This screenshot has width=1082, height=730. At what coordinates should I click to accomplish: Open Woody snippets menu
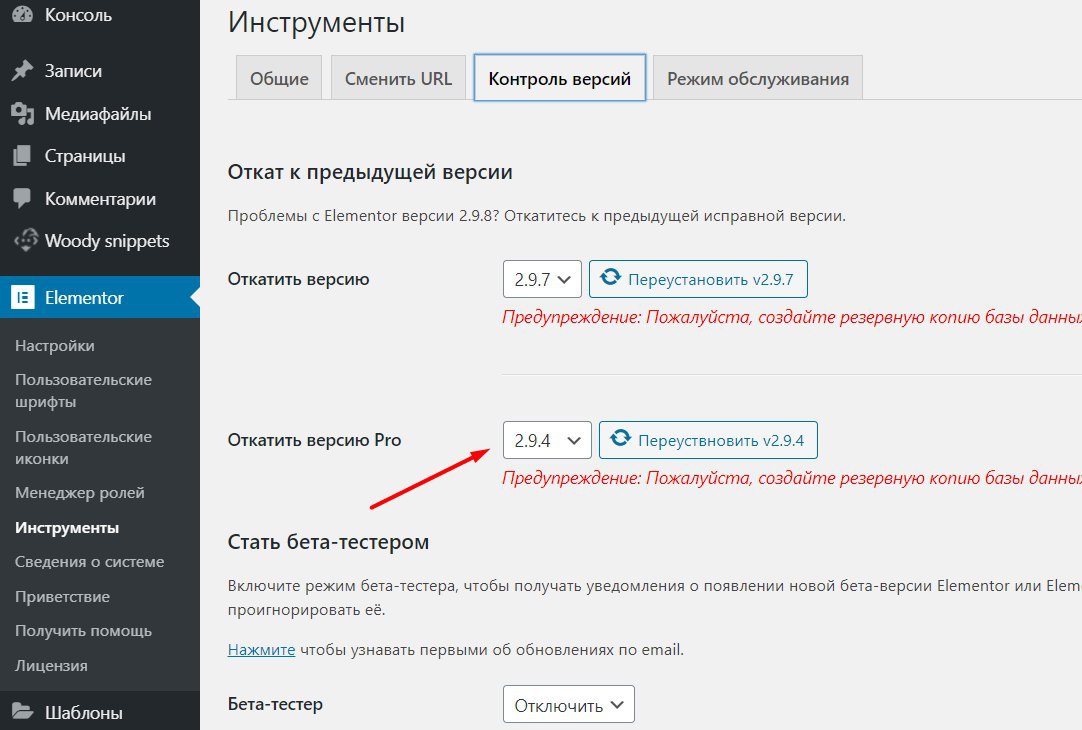click(x=107, y=241)
